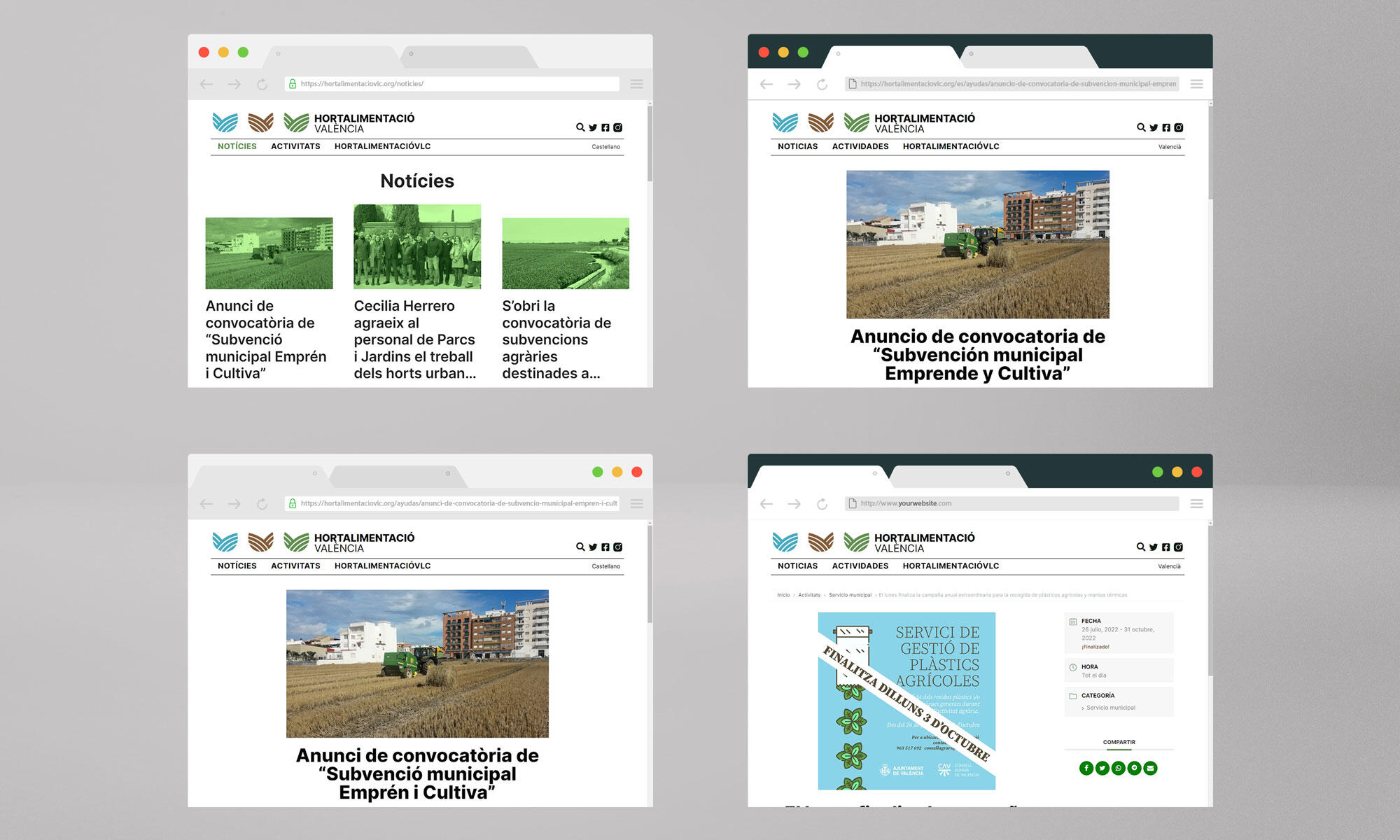Click reload button in yourwebsite.com browser
1400x840 pixels.
[x=822, y=504]
